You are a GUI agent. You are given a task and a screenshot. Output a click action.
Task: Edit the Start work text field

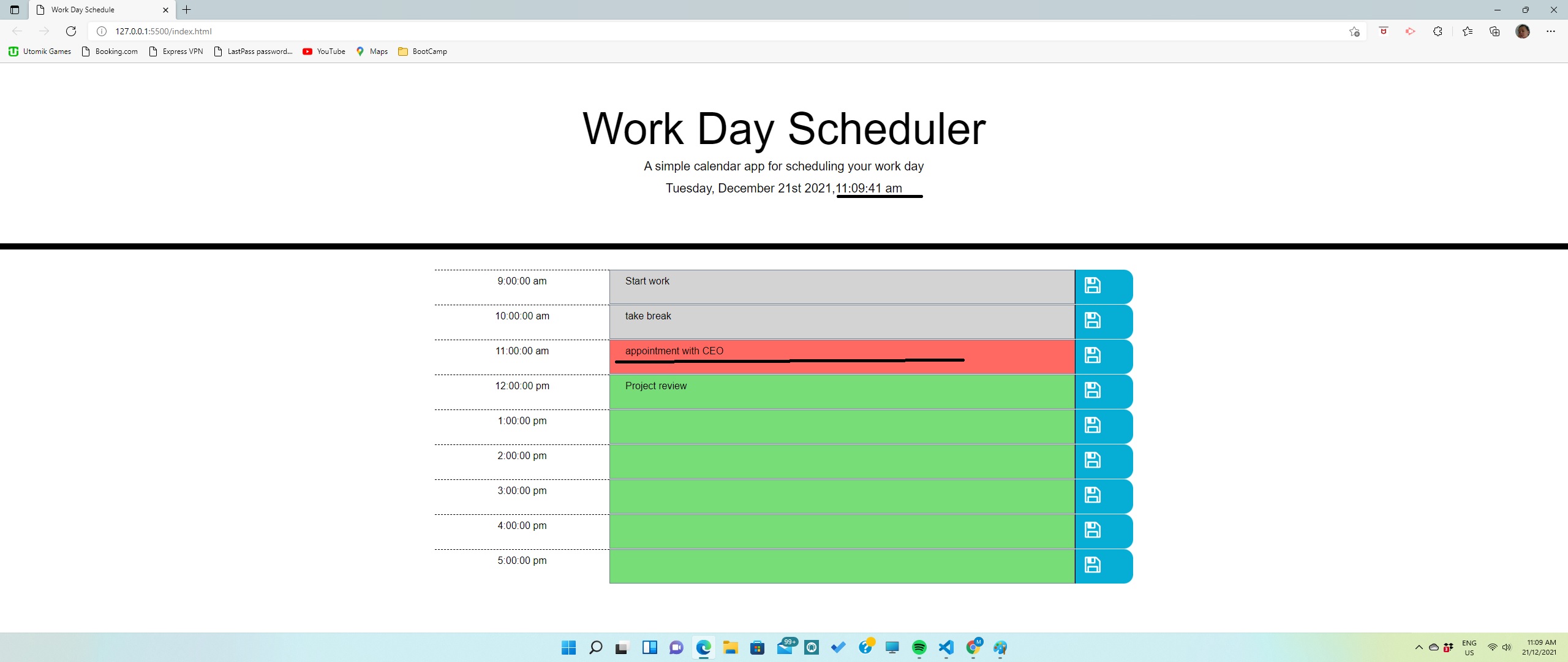pyautogui.click(x=842, y=286)
